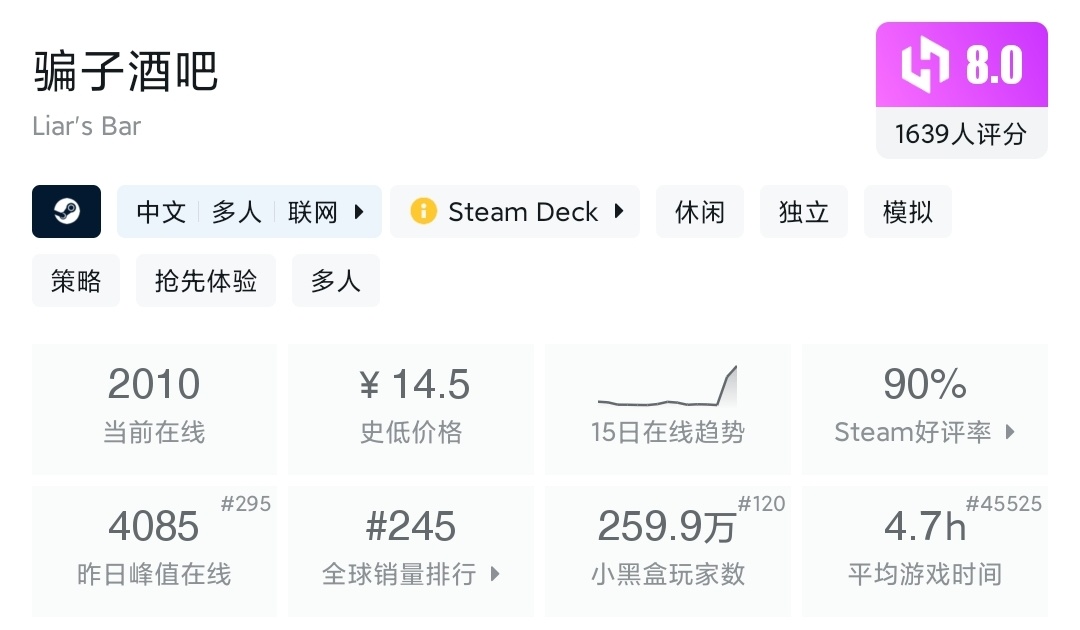The height and width of the screenshot is (630, 1080).
Task: Click the Steam platform icon
Action: (x=67, y=212)
